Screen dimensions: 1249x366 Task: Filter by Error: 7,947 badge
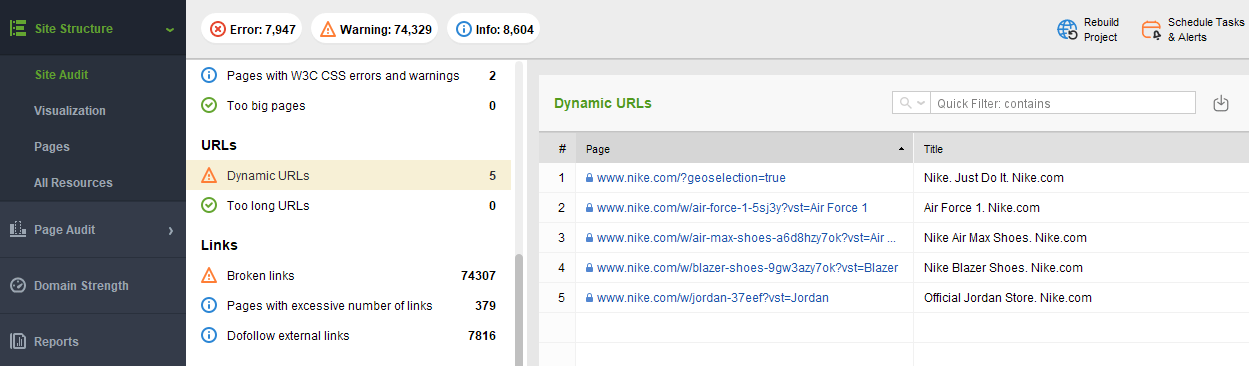click(253, 29)
